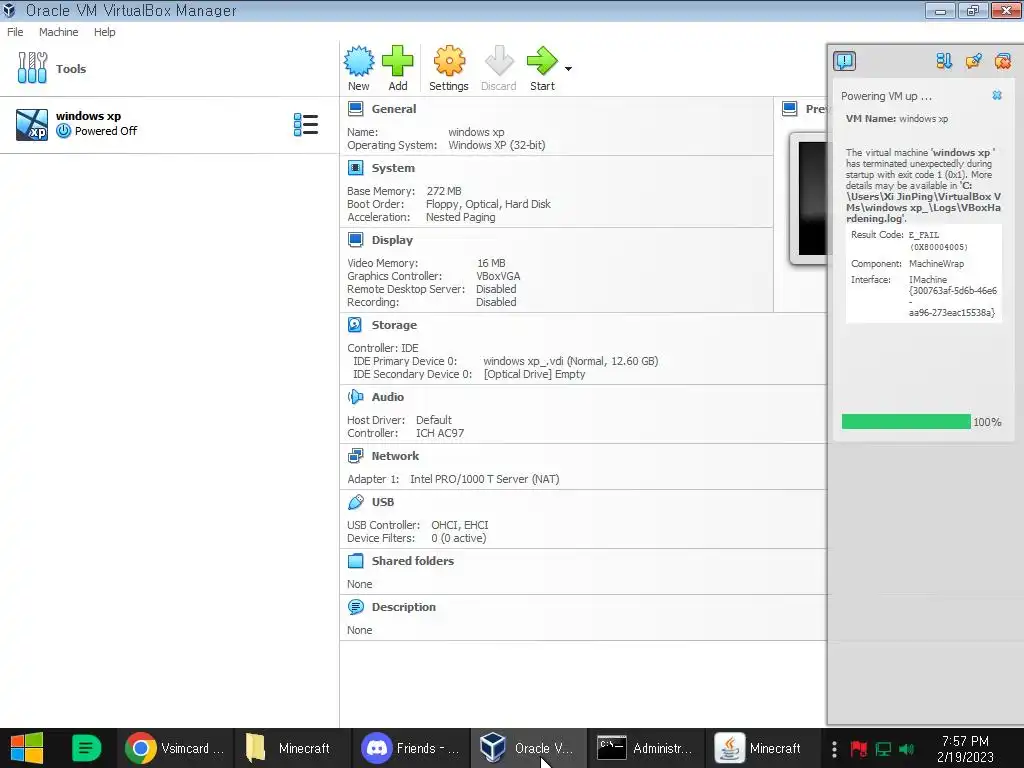Open the Shared folders heading link
The height and width of the screenshot is (768, 1024).
pyautogui.click(x=413, y=561)
